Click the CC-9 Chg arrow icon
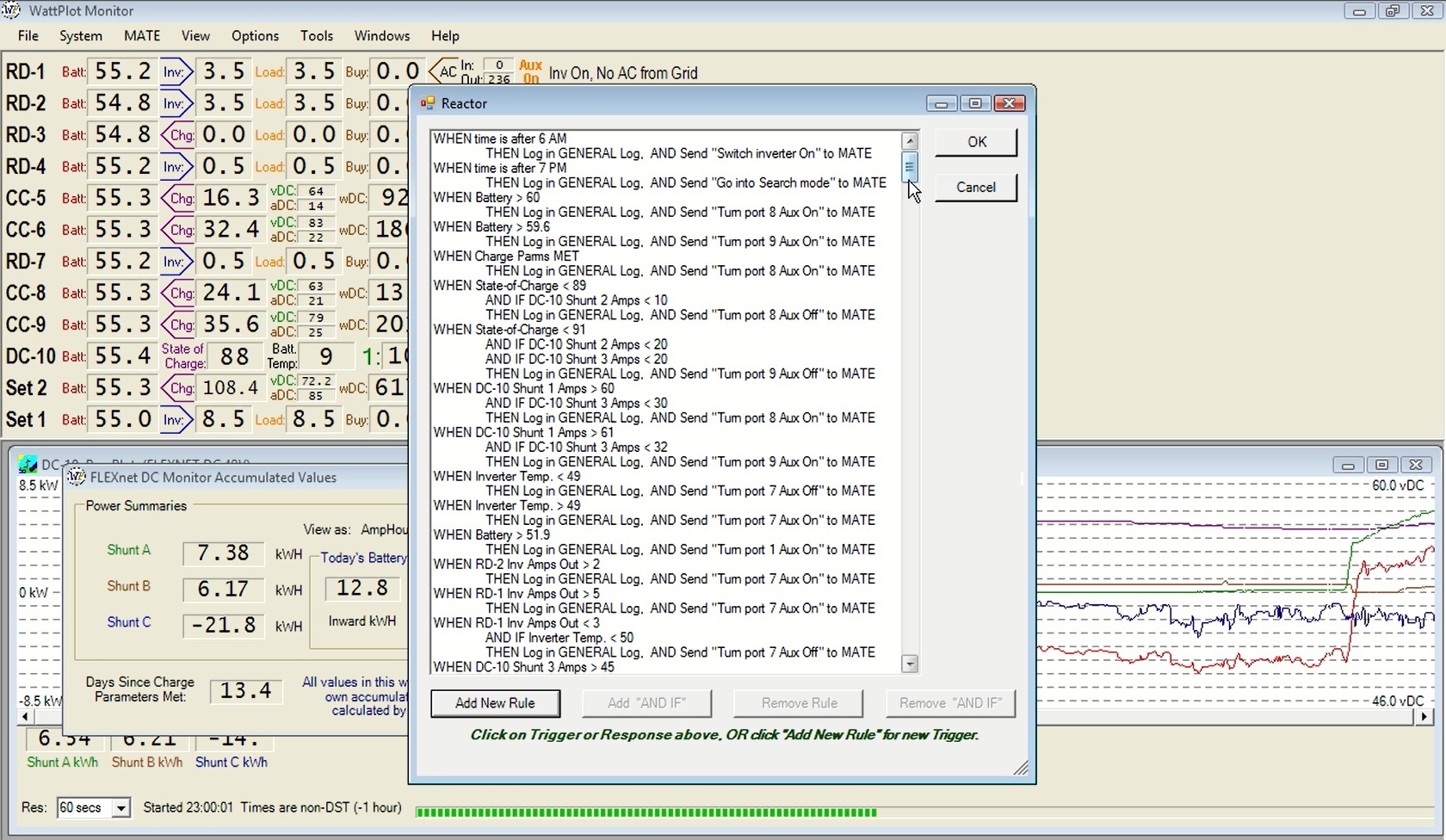This screenshot has height=840, width=1446. pos(178,324)
